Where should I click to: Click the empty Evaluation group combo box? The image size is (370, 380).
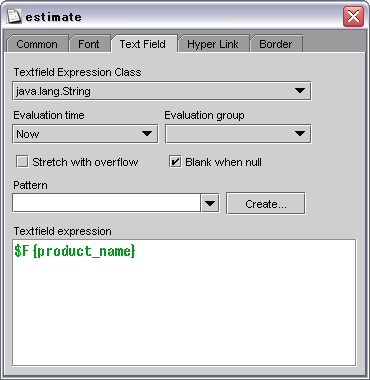pos(238,134)
